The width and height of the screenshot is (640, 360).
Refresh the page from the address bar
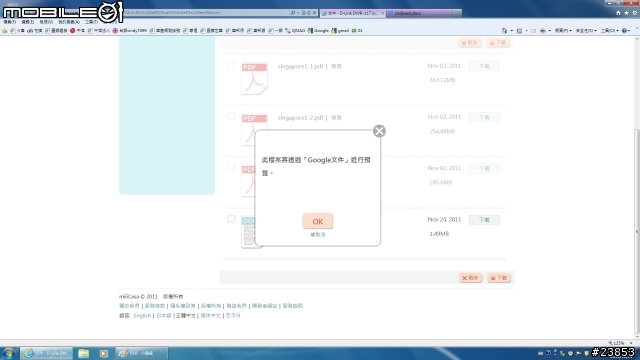[309, 13]
